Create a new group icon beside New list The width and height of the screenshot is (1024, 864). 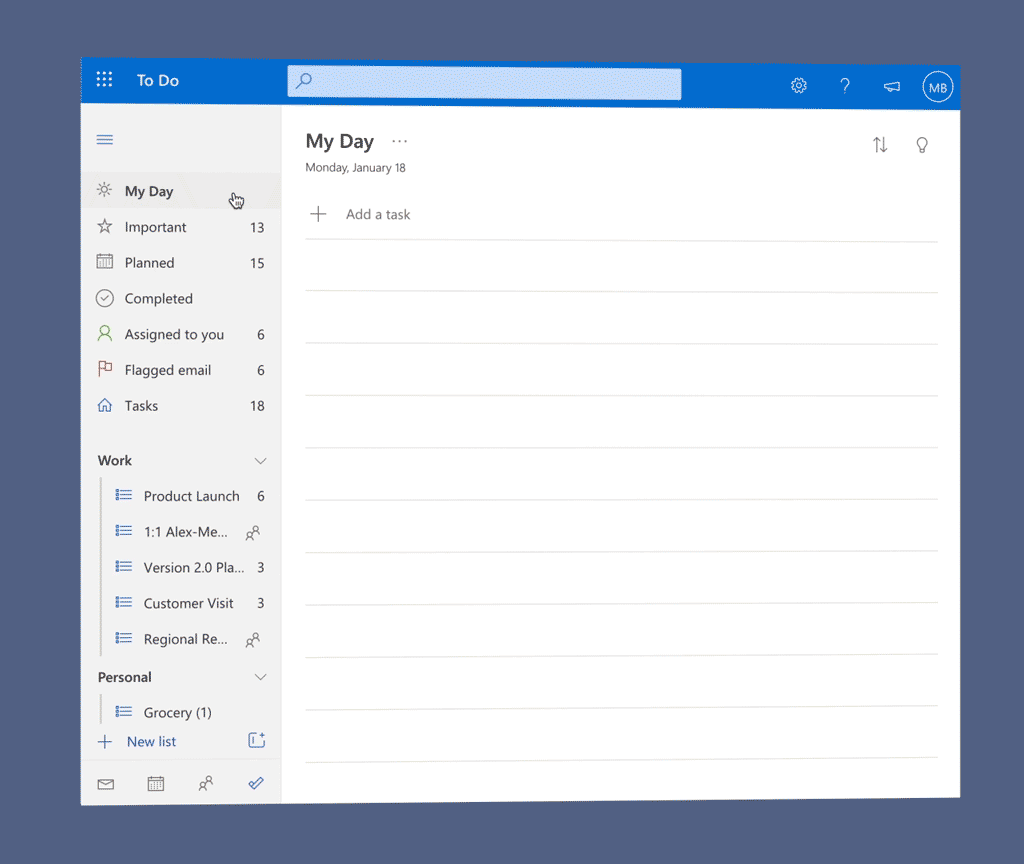click(256, 740)
